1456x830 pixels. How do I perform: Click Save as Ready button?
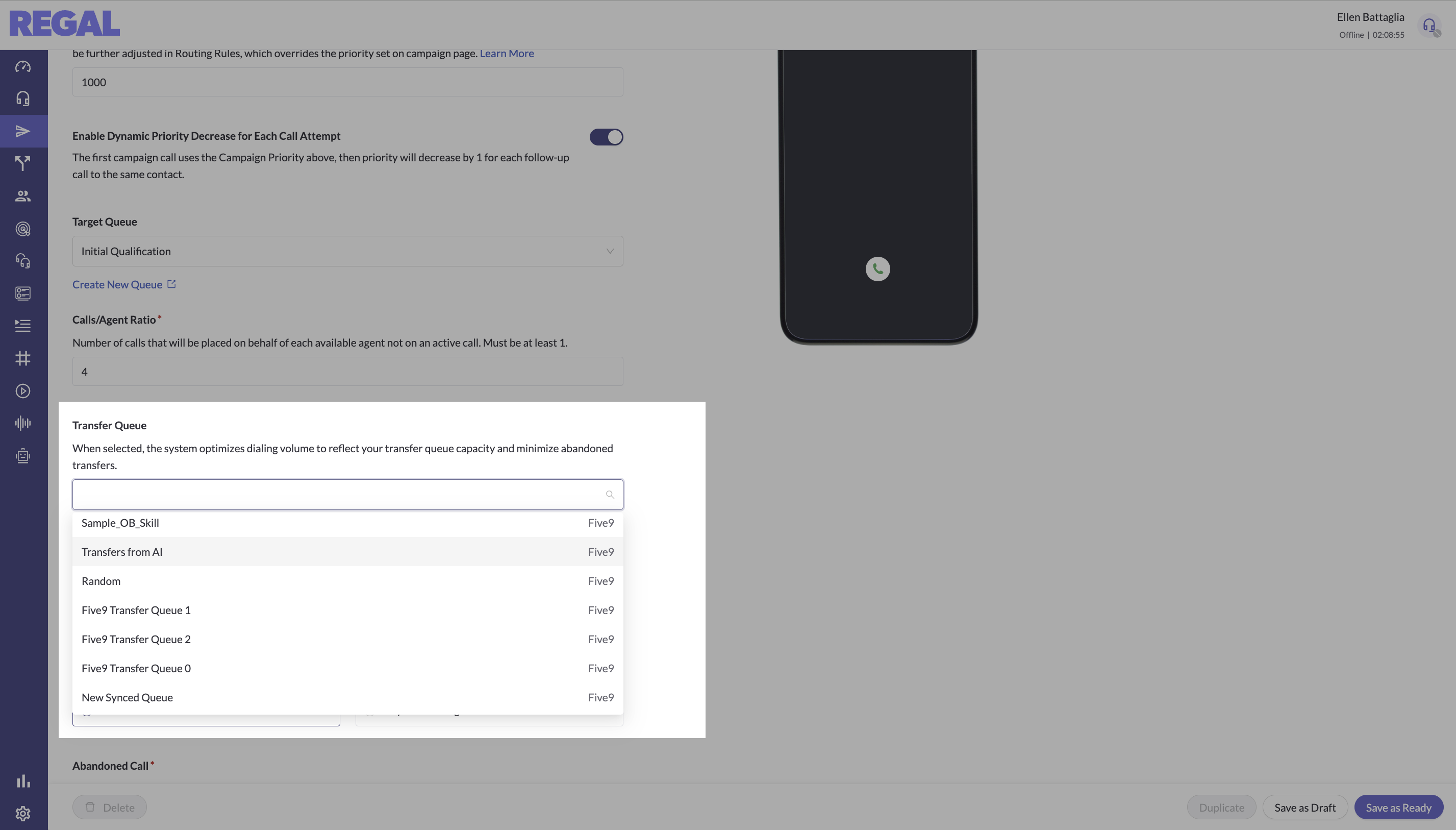pos(1398,807)
